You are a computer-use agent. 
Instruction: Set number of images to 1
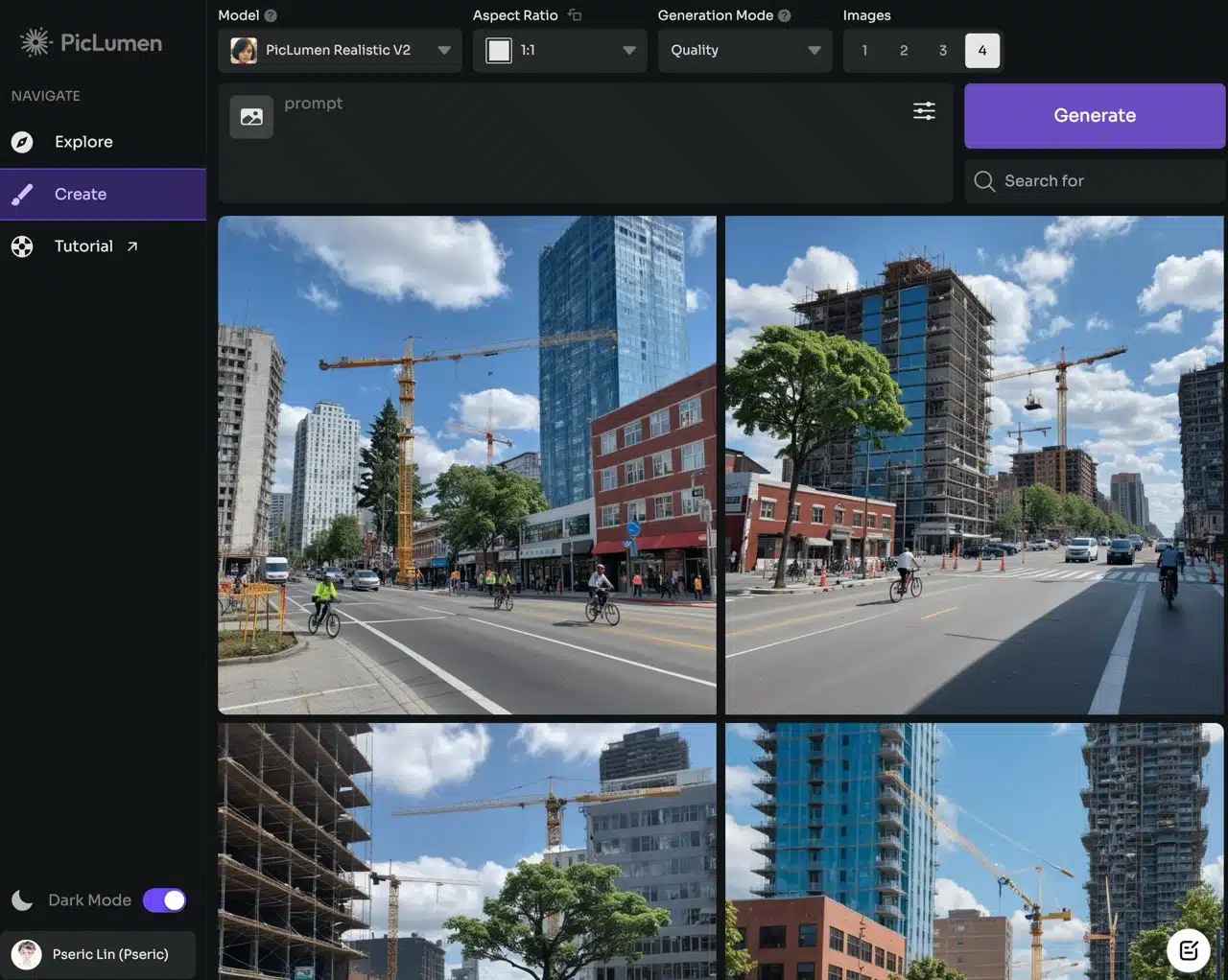(x=864, y=51)
